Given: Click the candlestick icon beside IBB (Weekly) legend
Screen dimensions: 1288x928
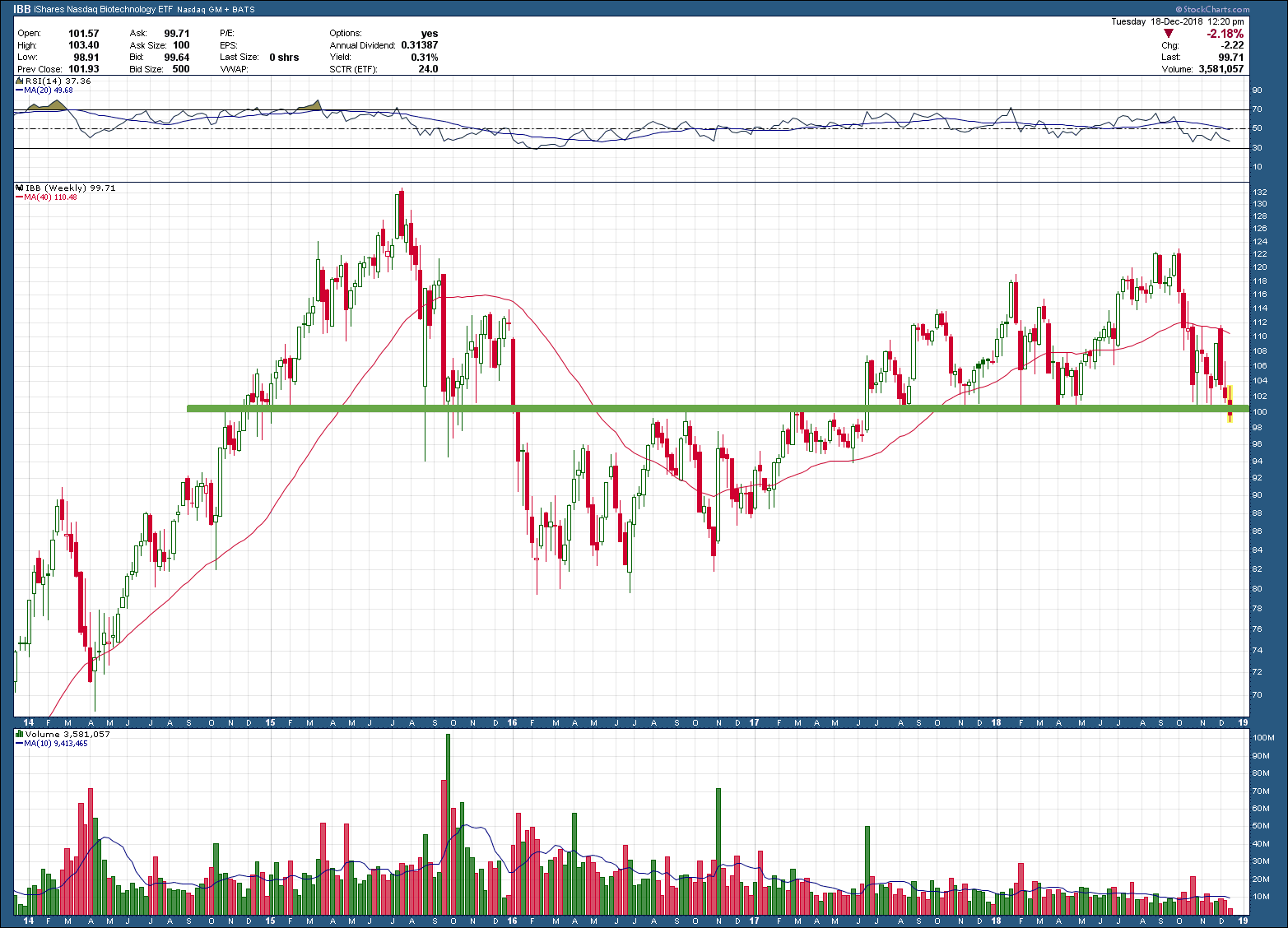Looking at the screenshot, I should [x=20, y=188].
